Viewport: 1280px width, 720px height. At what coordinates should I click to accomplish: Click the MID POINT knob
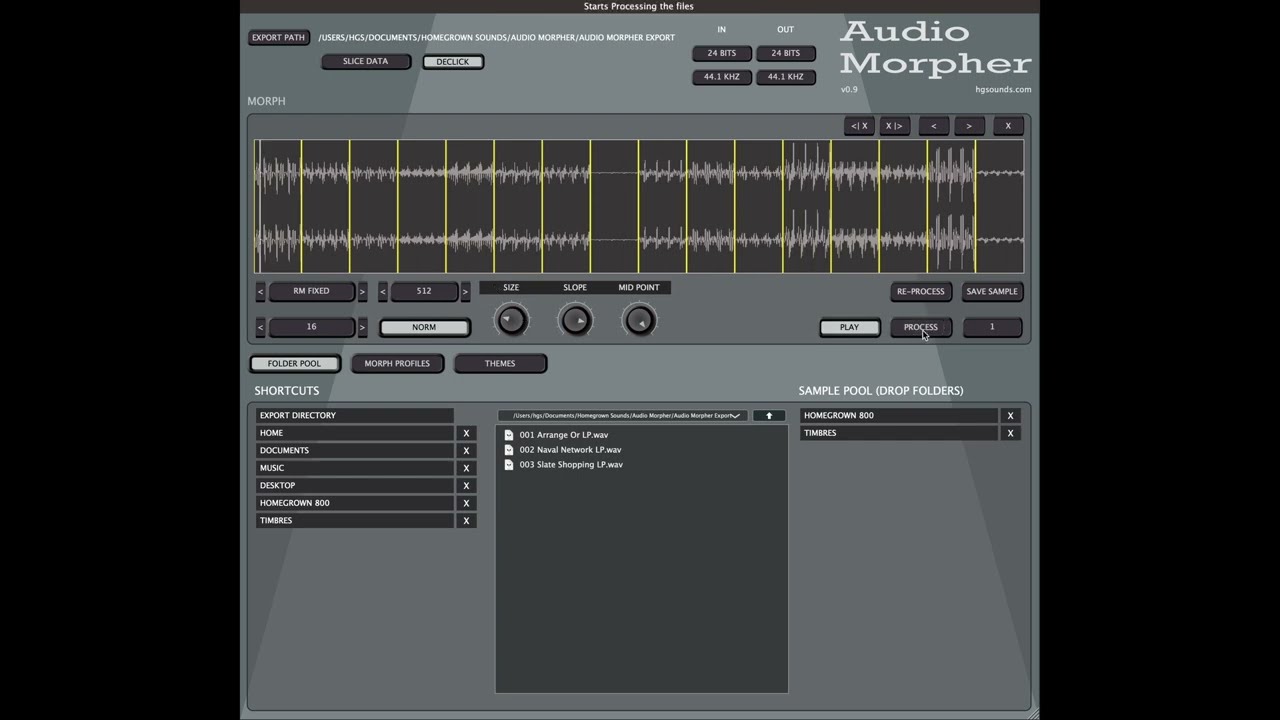[x=639, y=320]
